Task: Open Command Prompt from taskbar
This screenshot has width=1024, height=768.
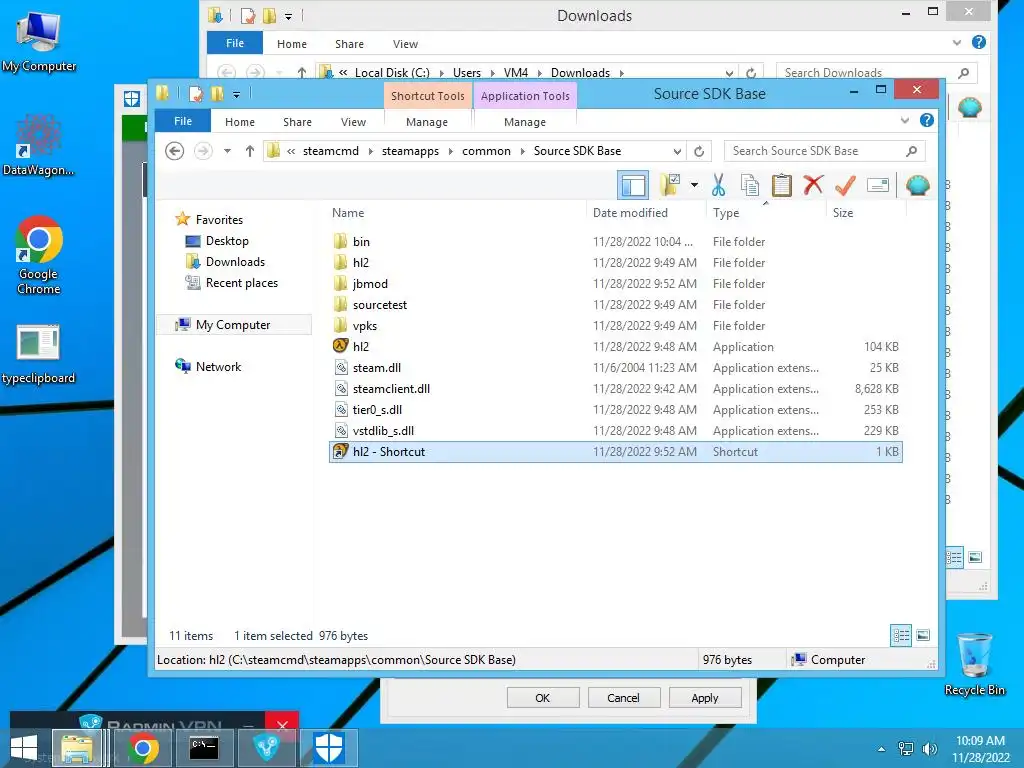Action: (x=204, y=748)
